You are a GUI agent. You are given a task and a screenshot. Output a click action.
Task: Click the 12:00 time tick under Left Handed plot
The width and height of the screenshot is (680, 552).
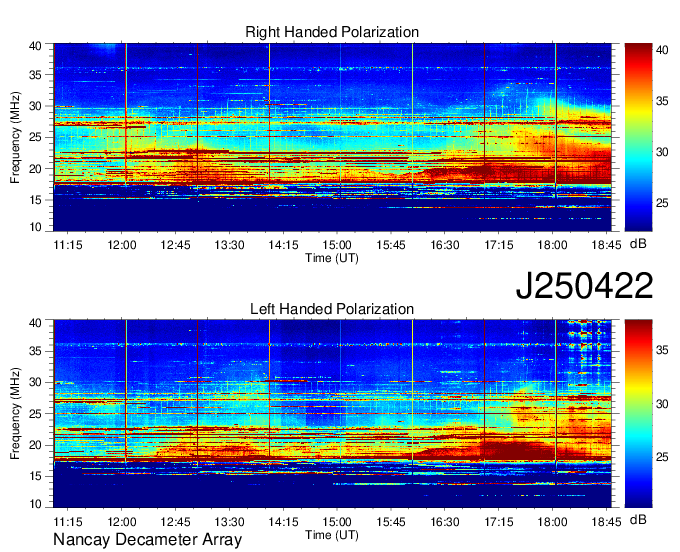point(122,521)
